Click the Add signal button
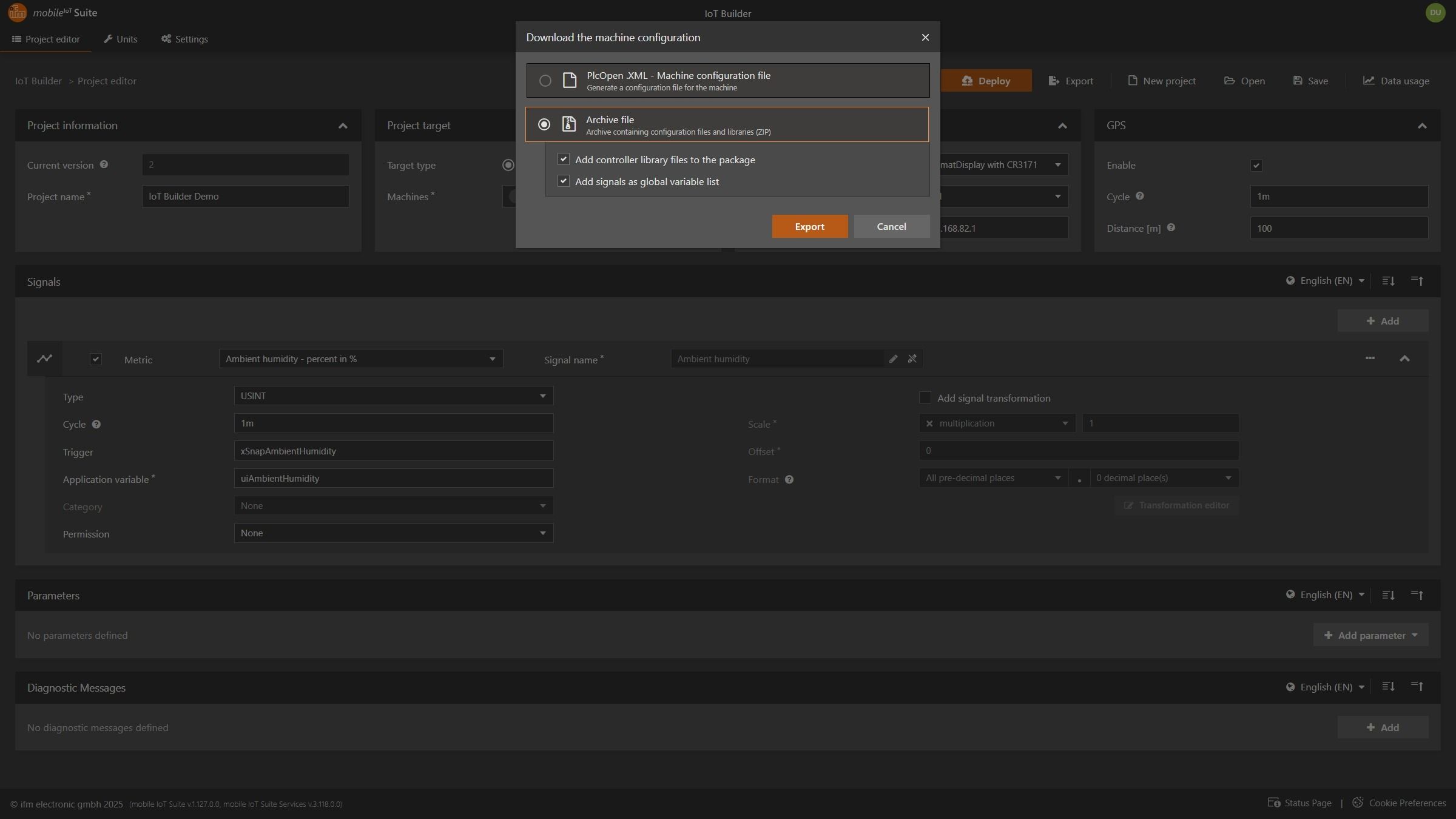This screenshot has width=1456, height=819. pos(1383,321)
